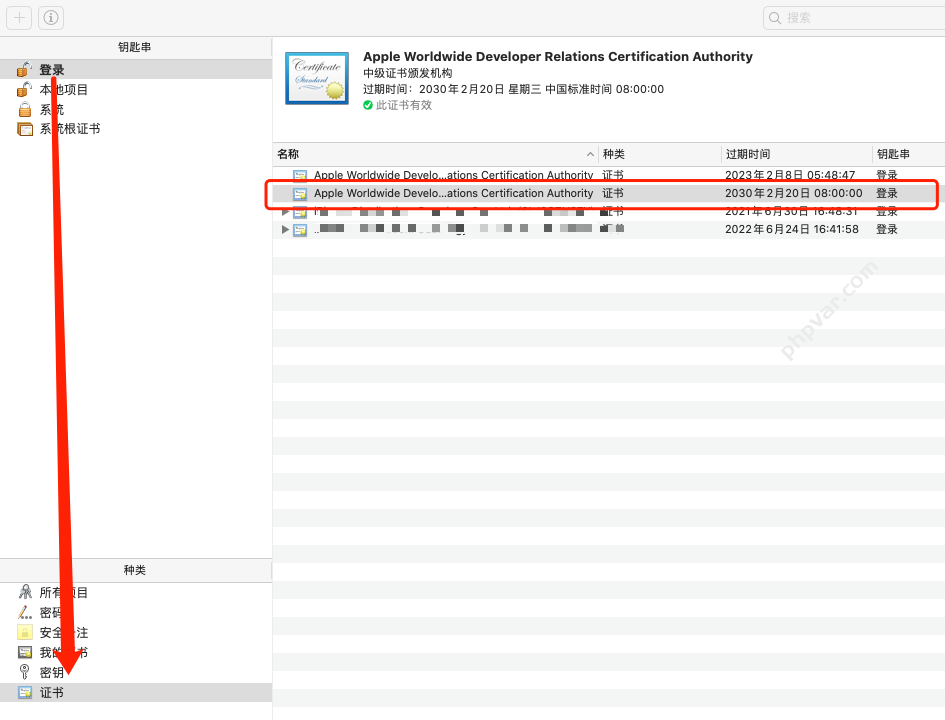Image resolution: width=945 pixels, height=720 pixels.
Task: Click the certificate icon in the 2030 row
Action: click(x=300, y=193)
